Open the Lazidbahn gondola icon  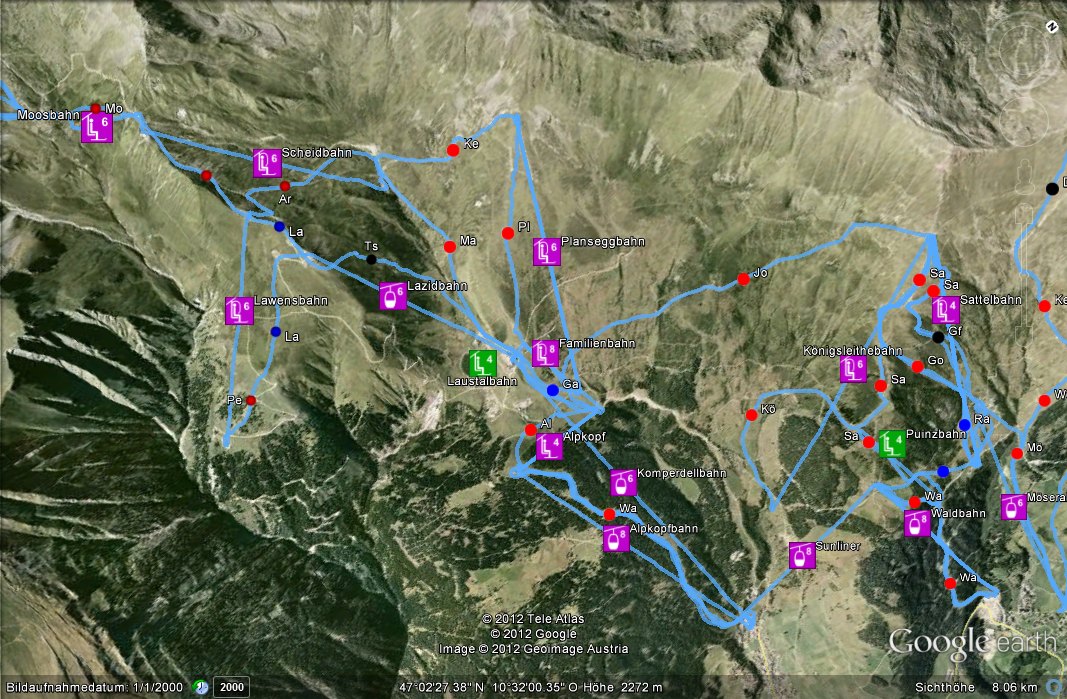click(393, 296)
